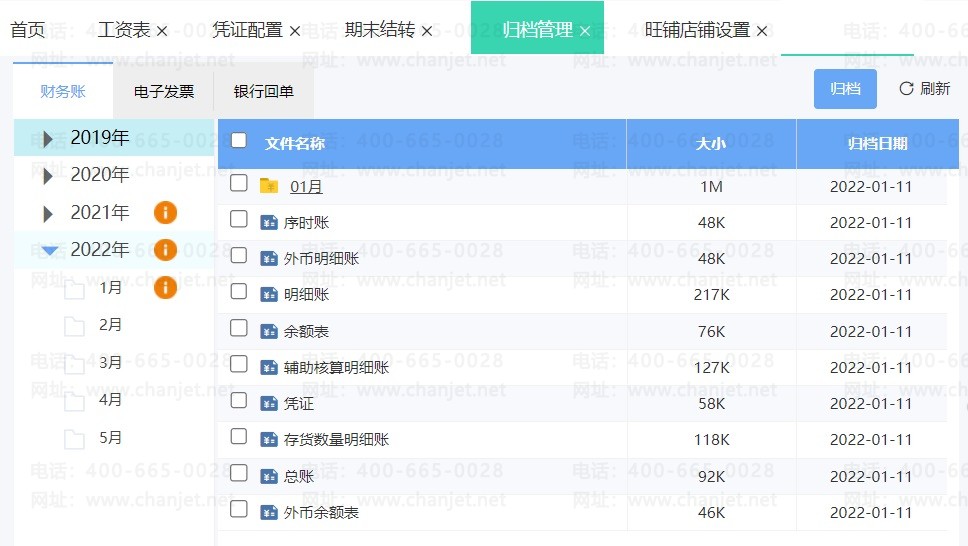Switch to the 凭证配置 tab

pyautogui.click(x=247, y=30)
